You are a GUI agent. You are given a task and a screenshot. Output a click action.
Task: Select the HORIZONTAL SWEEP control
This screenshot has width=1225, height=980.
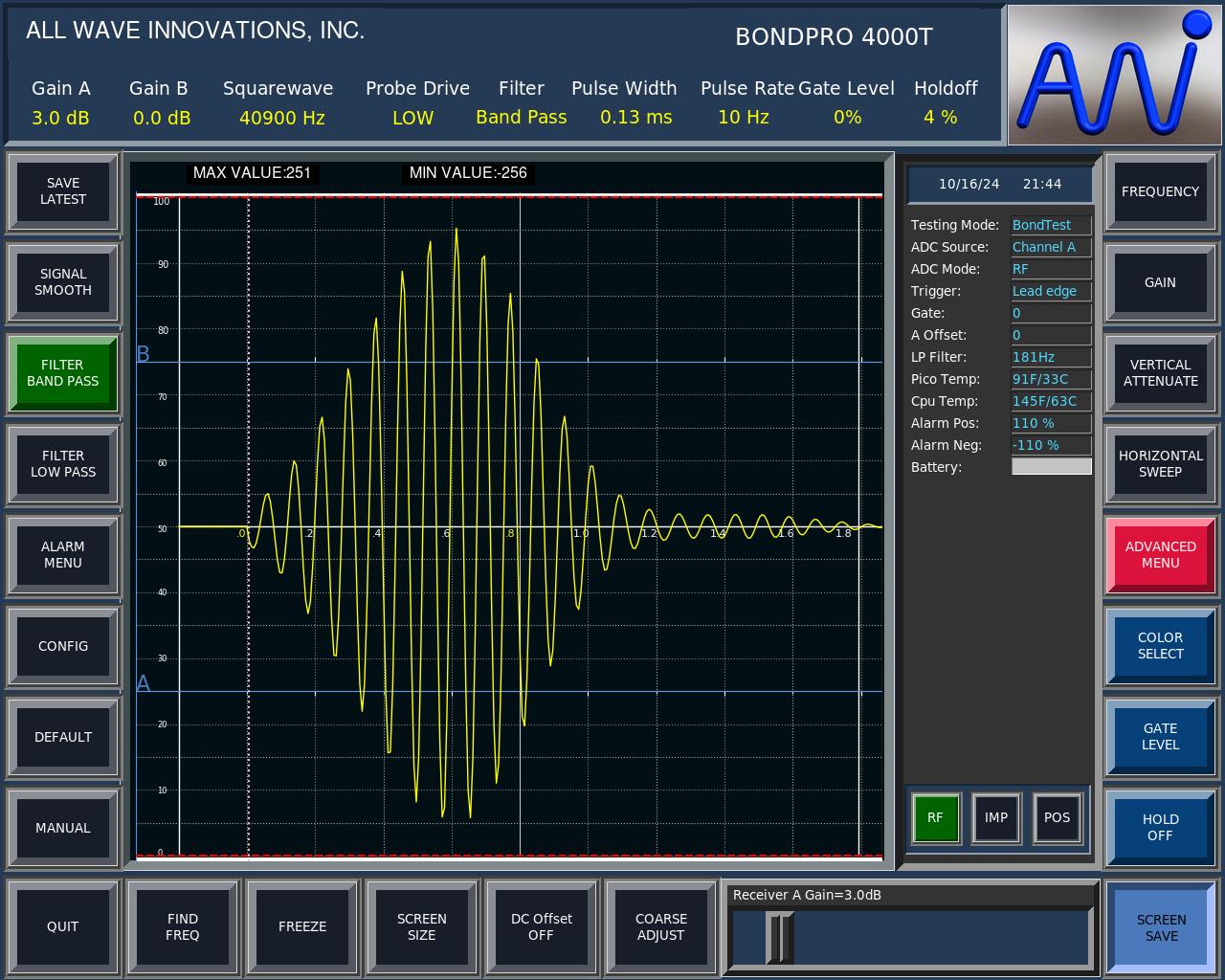1161,464
